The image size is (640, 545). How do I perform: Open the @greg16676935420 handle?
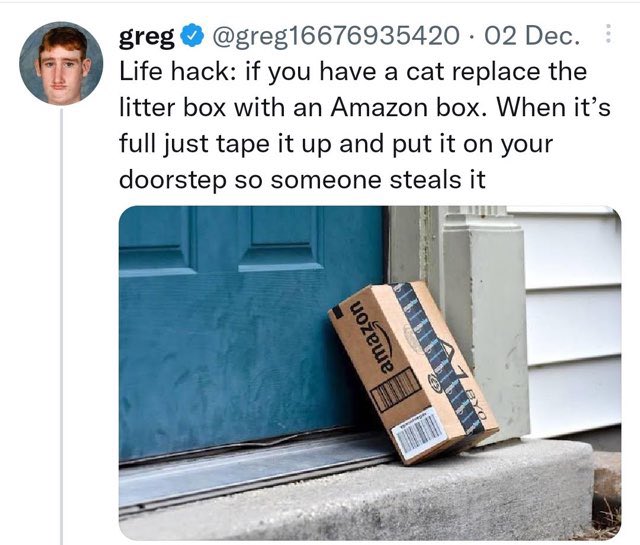[x=333, y=36]
